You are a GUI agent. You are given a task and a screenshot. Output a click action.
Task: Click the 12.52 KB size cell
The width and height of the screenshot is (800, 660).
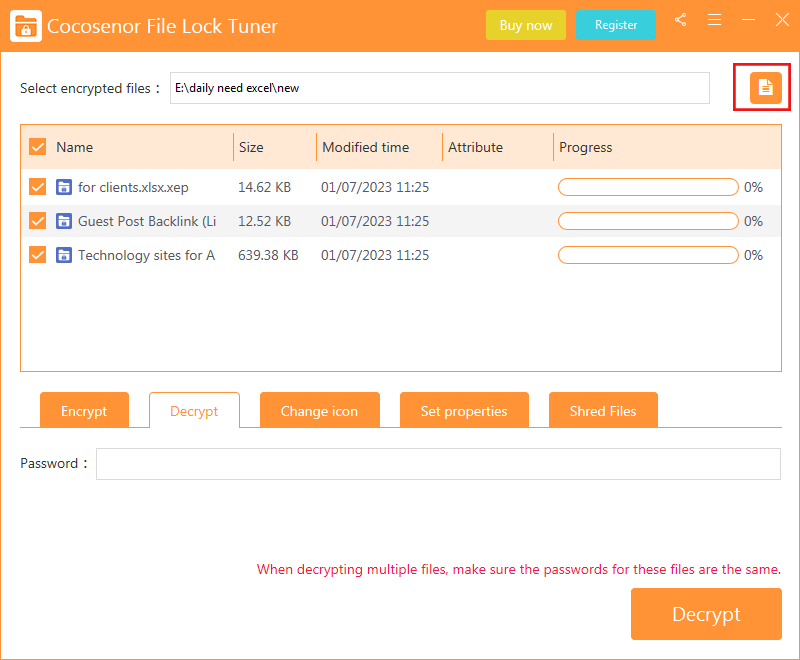click(x=264, y=221)
